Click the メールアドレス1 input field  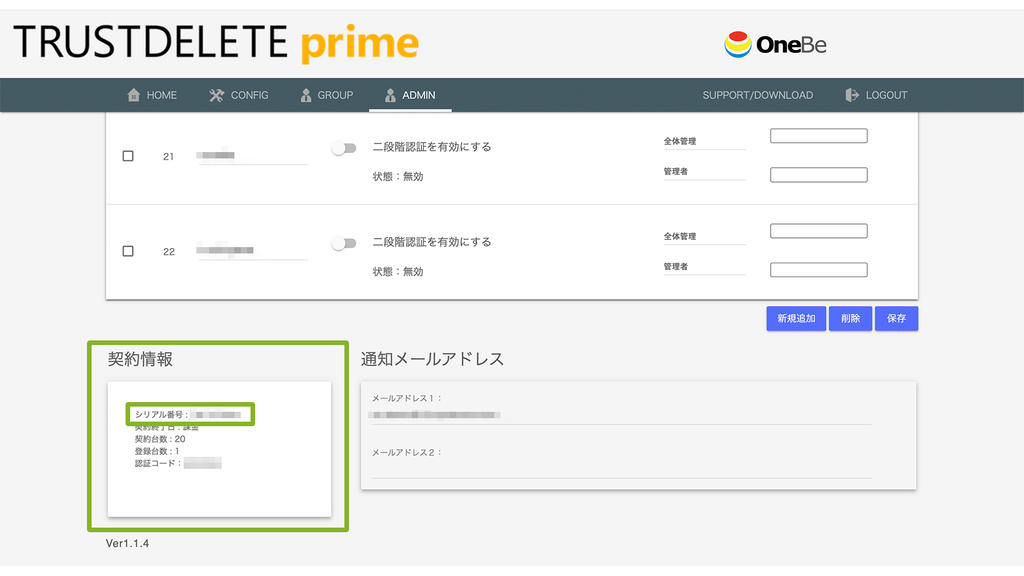621,415
